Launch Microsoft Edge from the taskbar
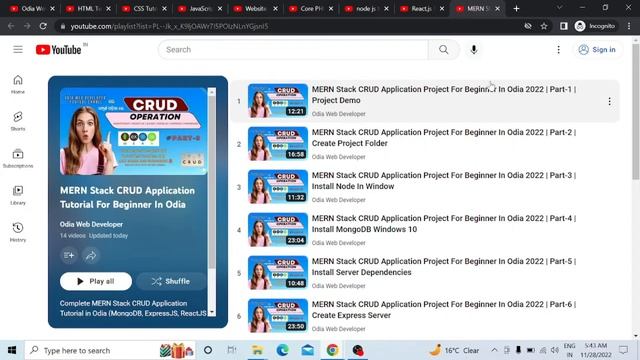Image resolution: width=640 pixels, height=360 pixels. (282, 350)
